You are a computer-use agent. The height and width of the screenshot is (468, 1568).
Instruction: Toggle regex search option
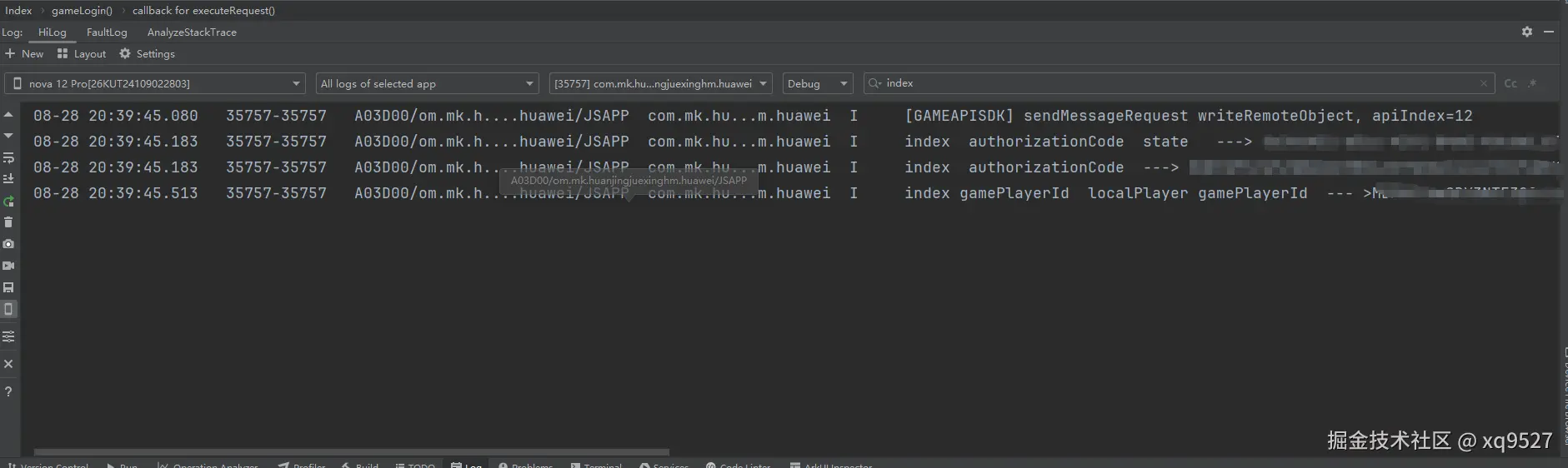[1532, 83]
